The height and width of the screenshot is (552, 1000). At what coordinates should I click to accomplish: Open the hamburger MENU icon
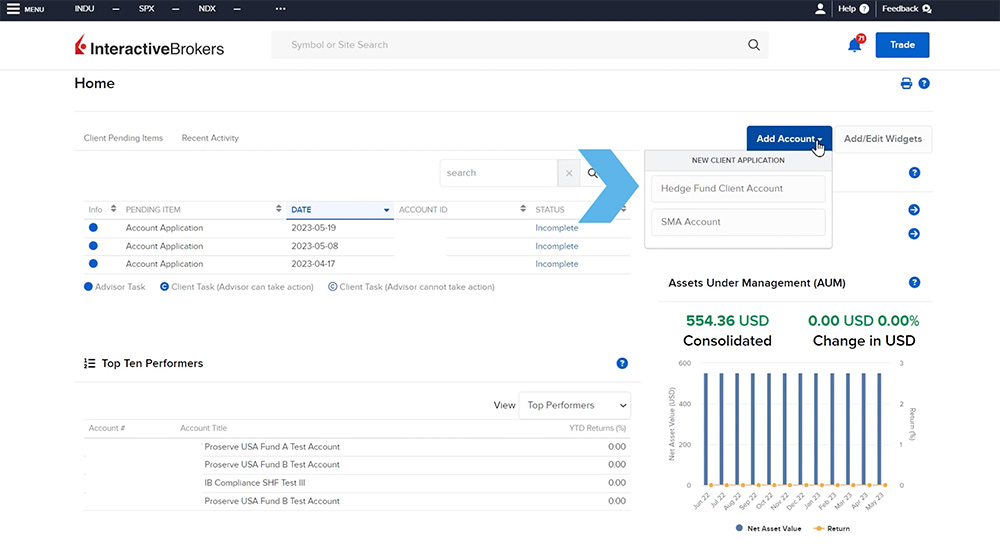point(14,9)
